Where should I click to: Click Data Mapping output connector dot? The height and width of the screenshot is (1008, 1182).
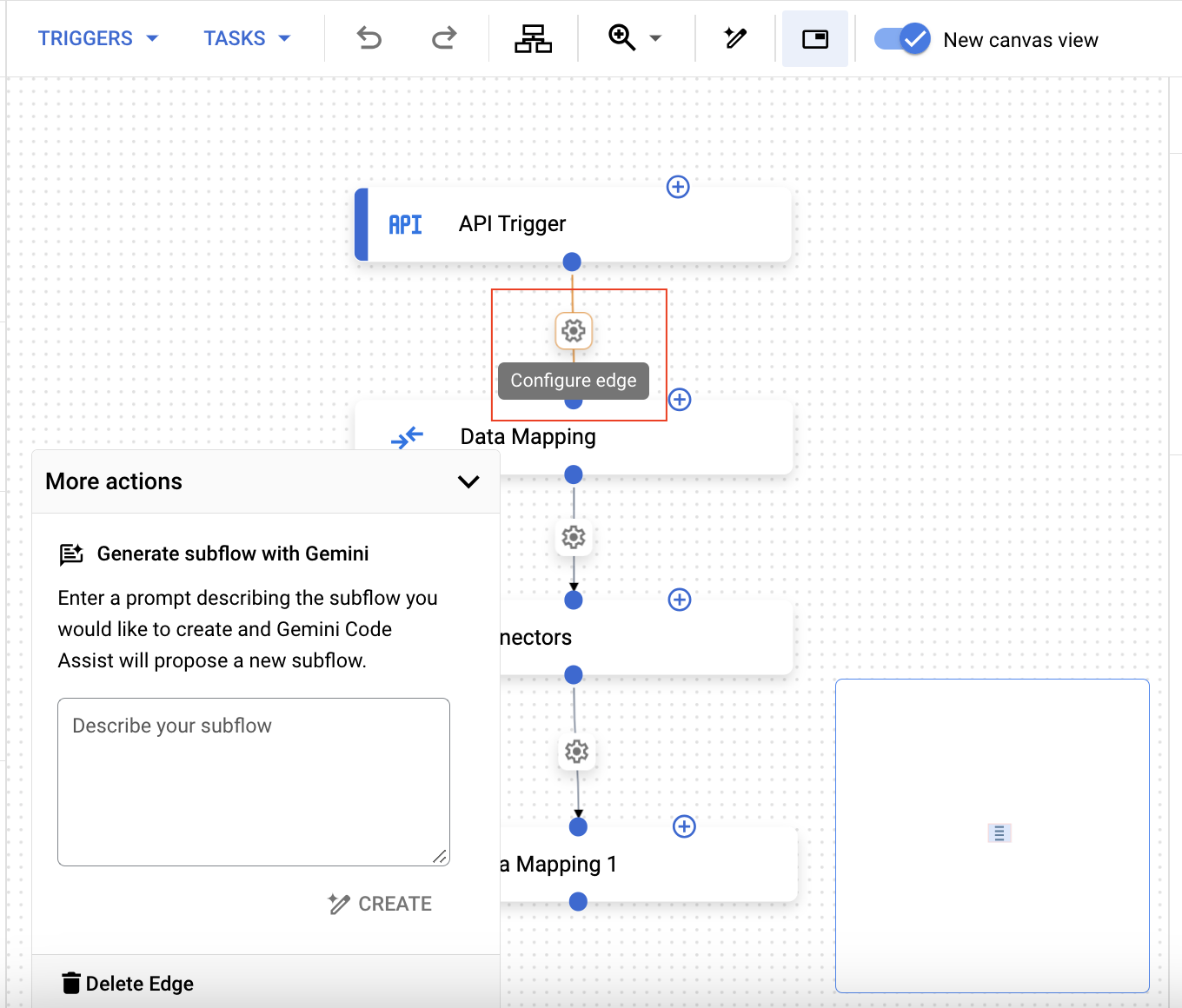point(574,474)
